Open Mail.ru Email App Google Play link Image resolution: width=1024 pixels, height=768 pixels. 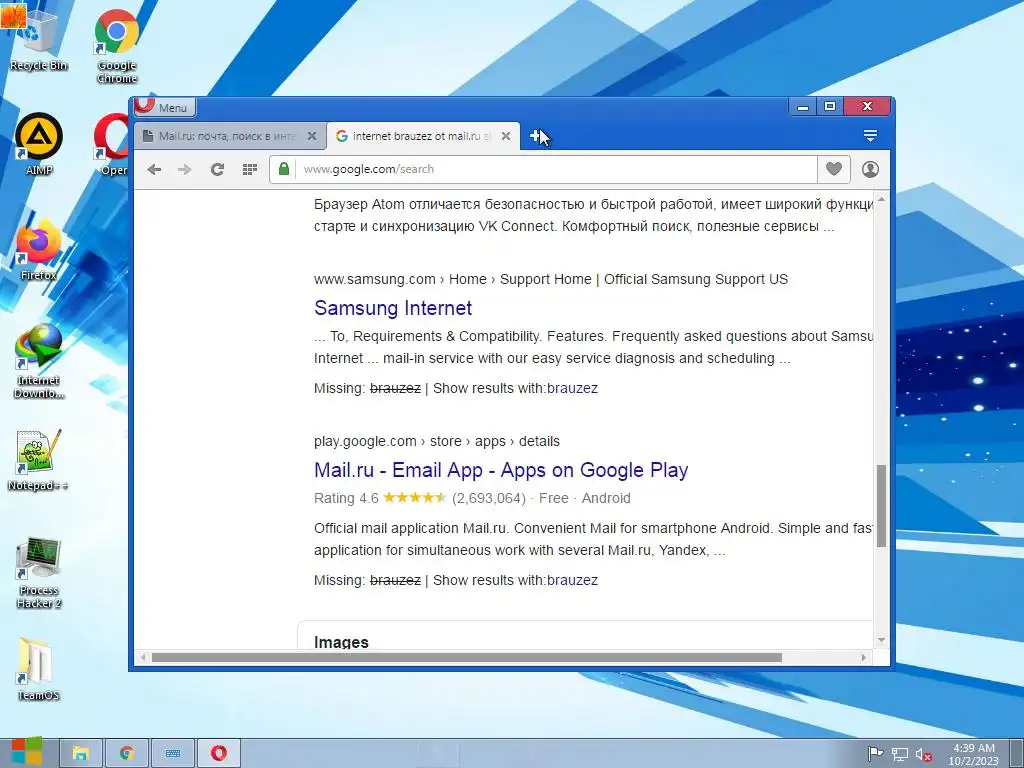pos(501,470)
